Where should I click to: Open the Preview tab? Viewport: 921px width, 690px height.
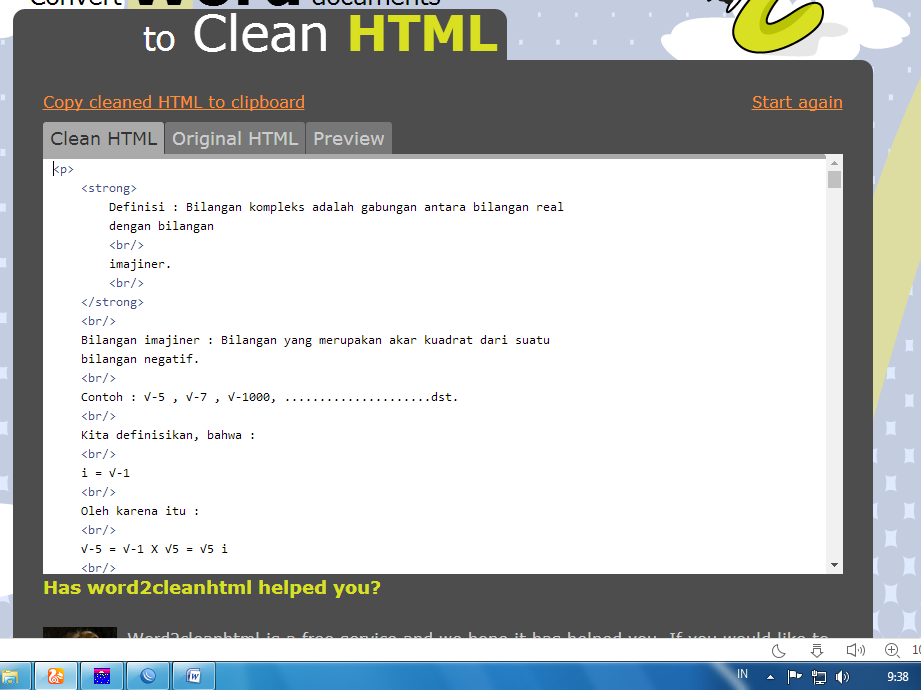point(349,139)
